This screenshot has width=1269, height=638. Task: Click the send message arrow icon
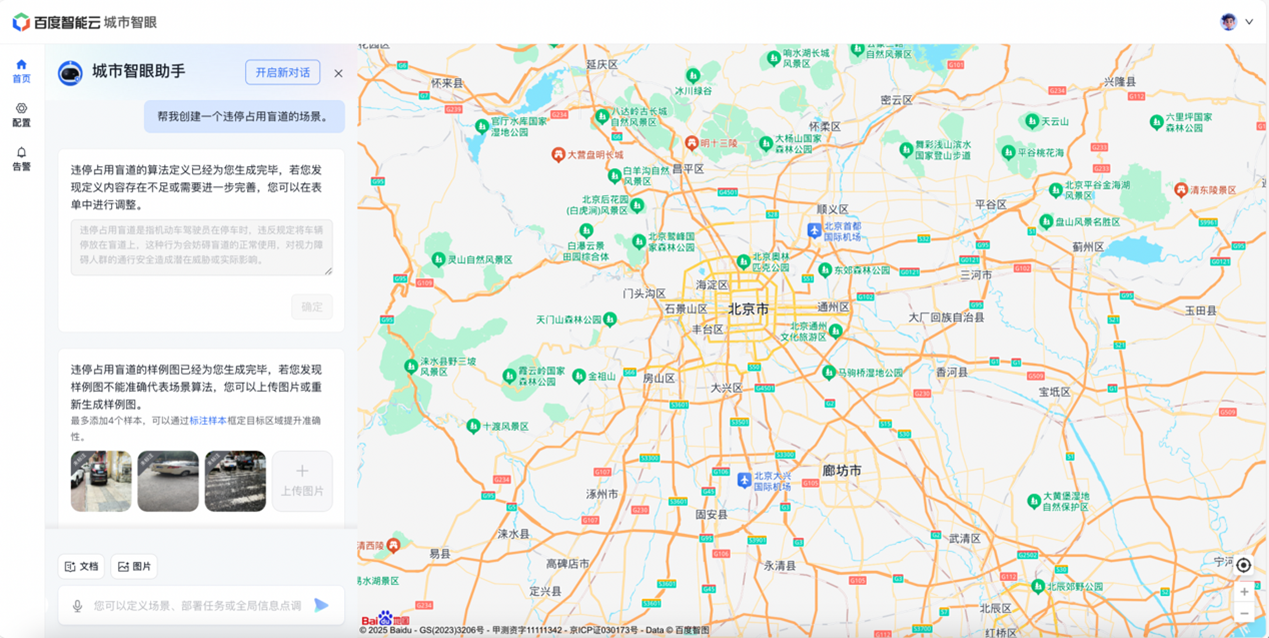[x=321, y=605]
